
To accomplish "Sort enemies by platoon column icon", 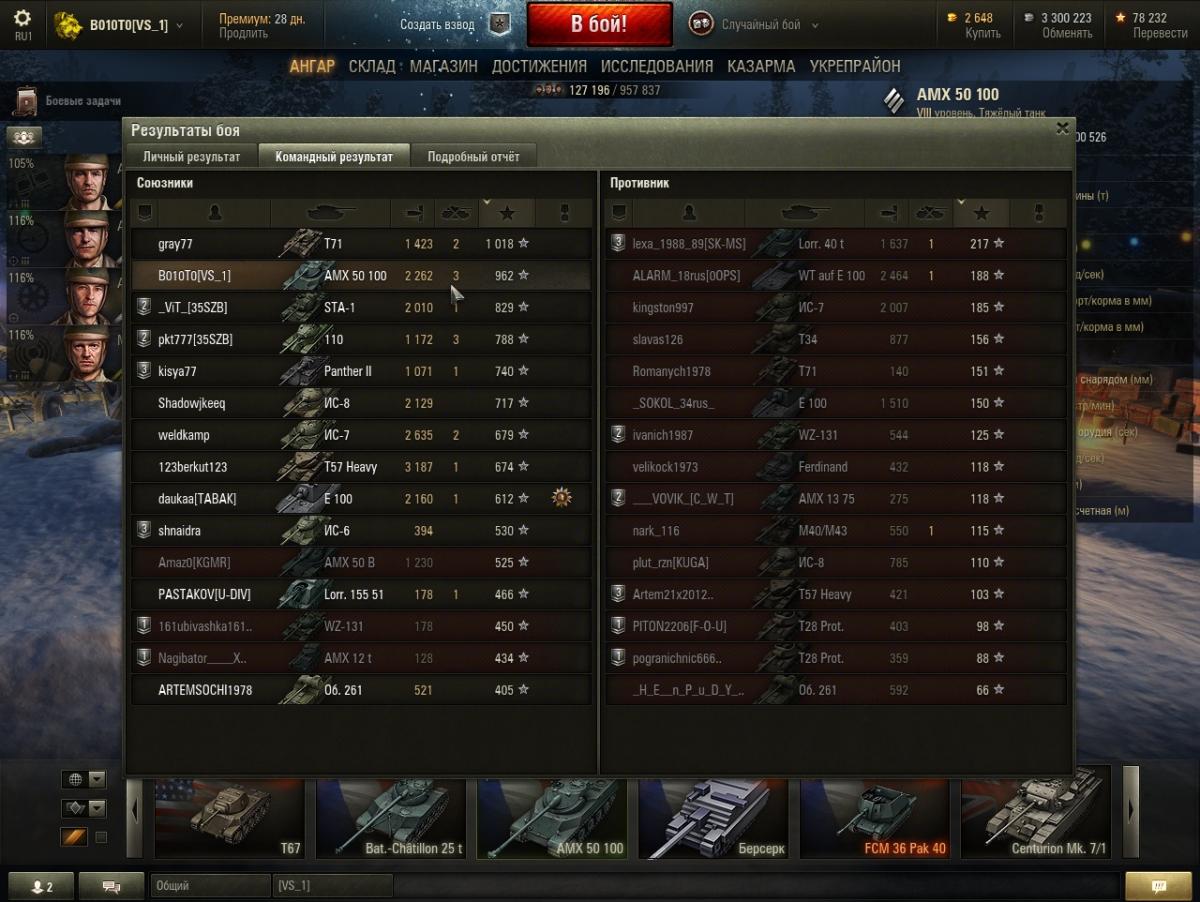I will (619, 212).
